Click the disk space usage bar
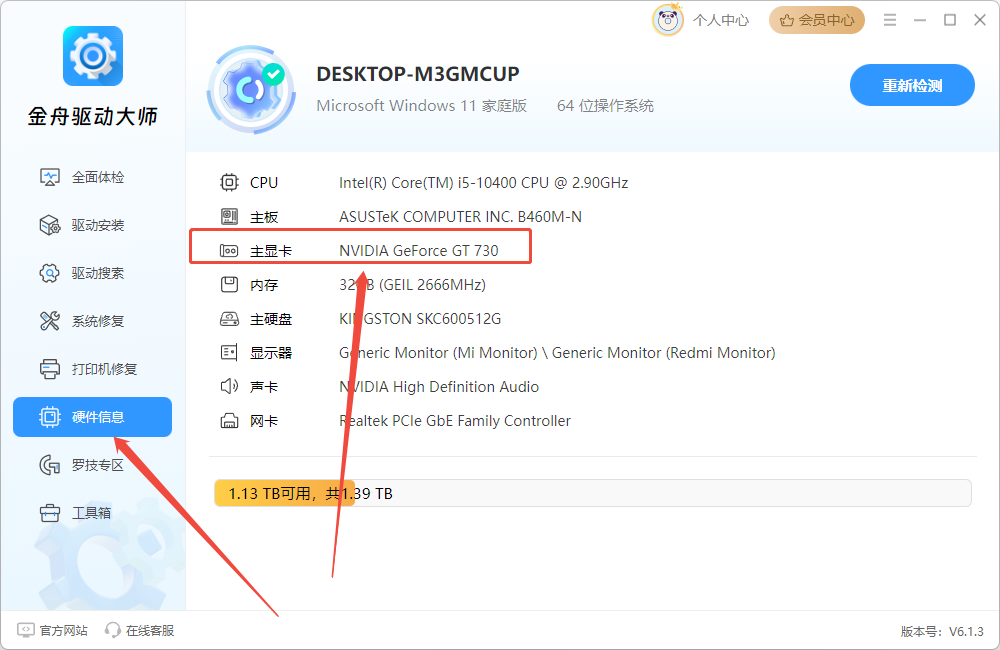The height and width of the screenshot is (650, 1000). (x=592, y=493)
